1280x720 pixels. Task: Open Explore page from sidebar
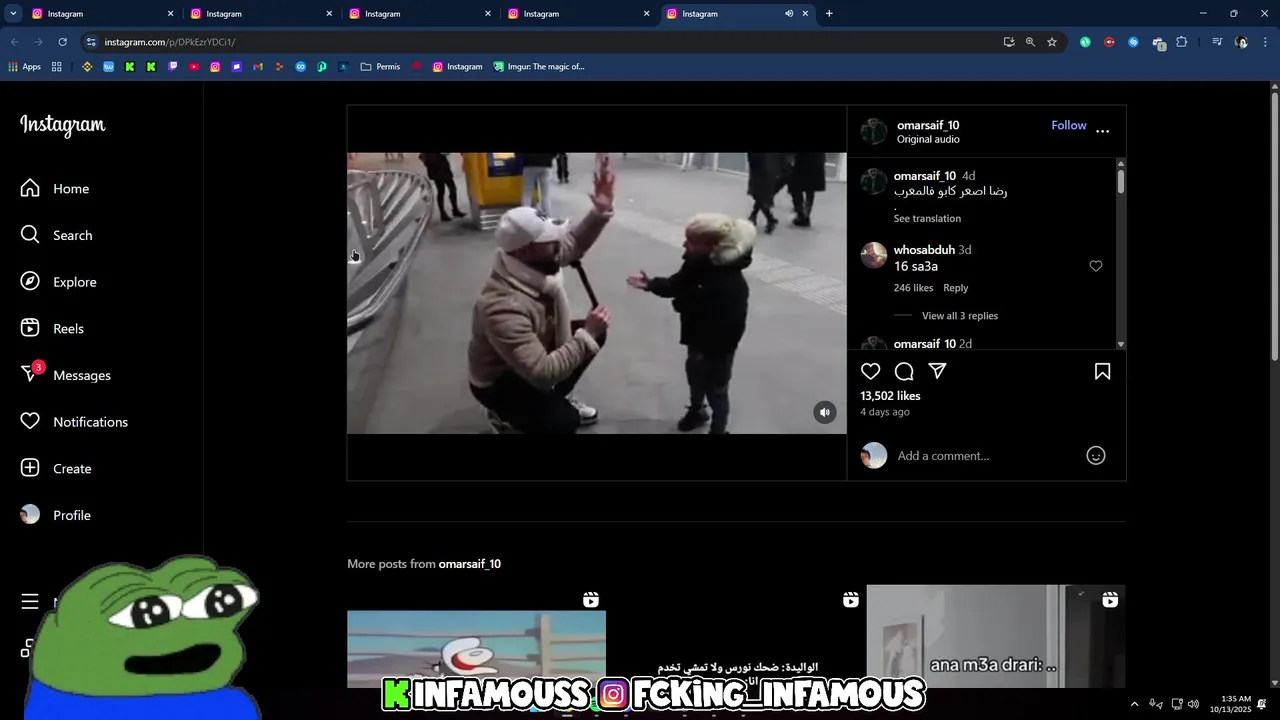pyautogui.click(x=58, y=282)
